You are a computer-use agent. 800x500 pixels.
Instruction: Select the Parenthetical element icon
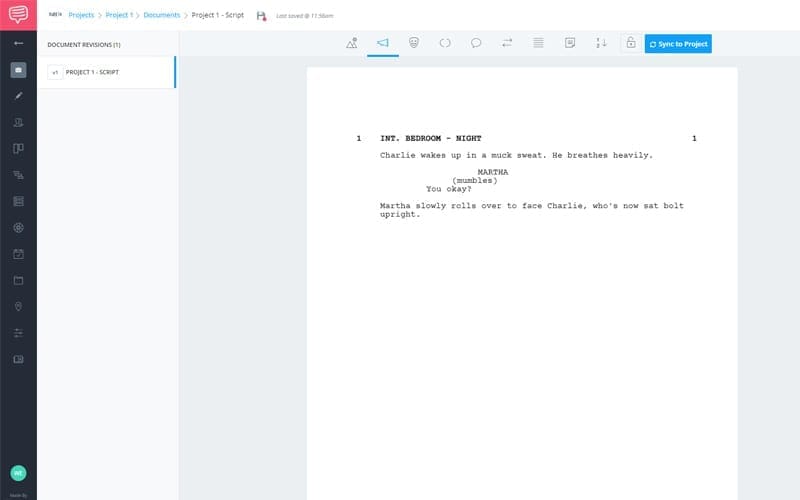(x=445, y=43)
